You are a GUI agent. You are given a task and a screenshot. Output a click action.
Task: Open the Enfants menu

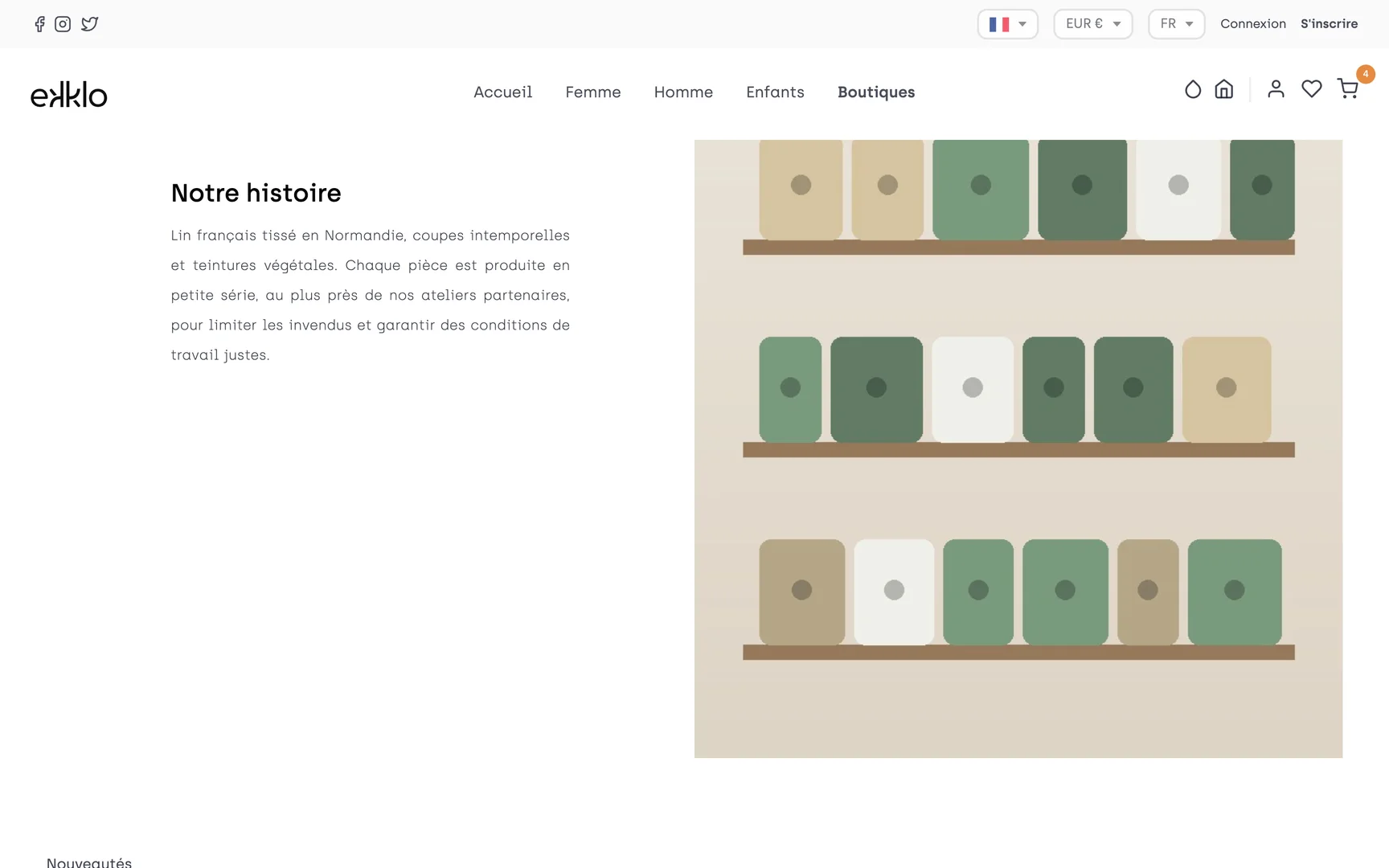[776, 92]
